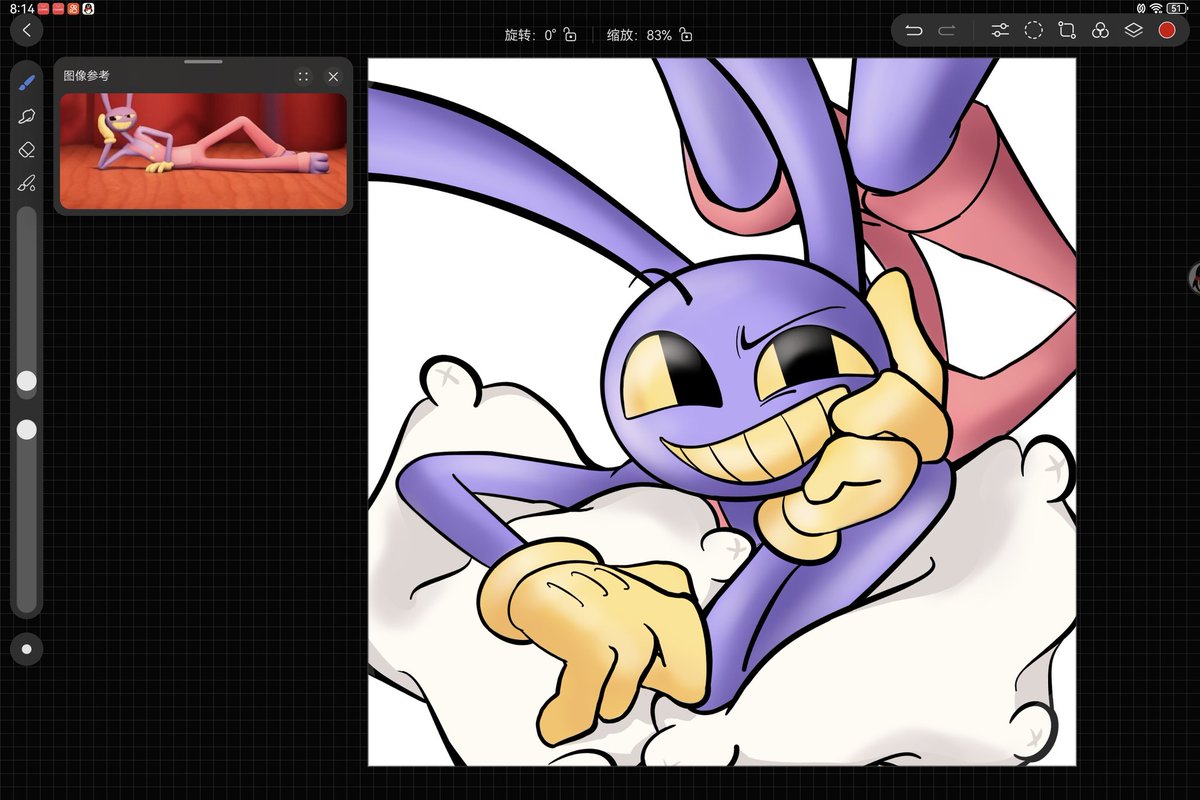Toggle the rotation lock icon
The width and height of the screenshot is (1200, 800).
point(570,35)
